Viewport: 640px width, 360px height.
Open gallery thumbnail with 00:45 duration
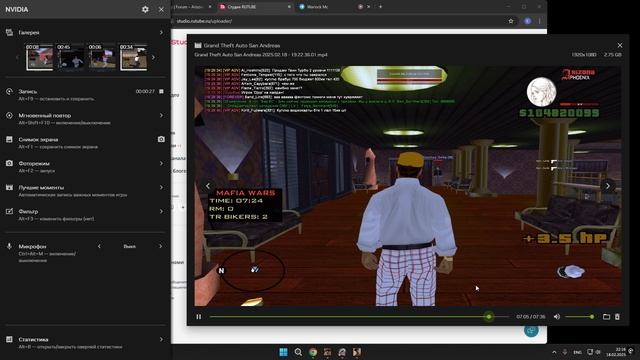(70, 57)
